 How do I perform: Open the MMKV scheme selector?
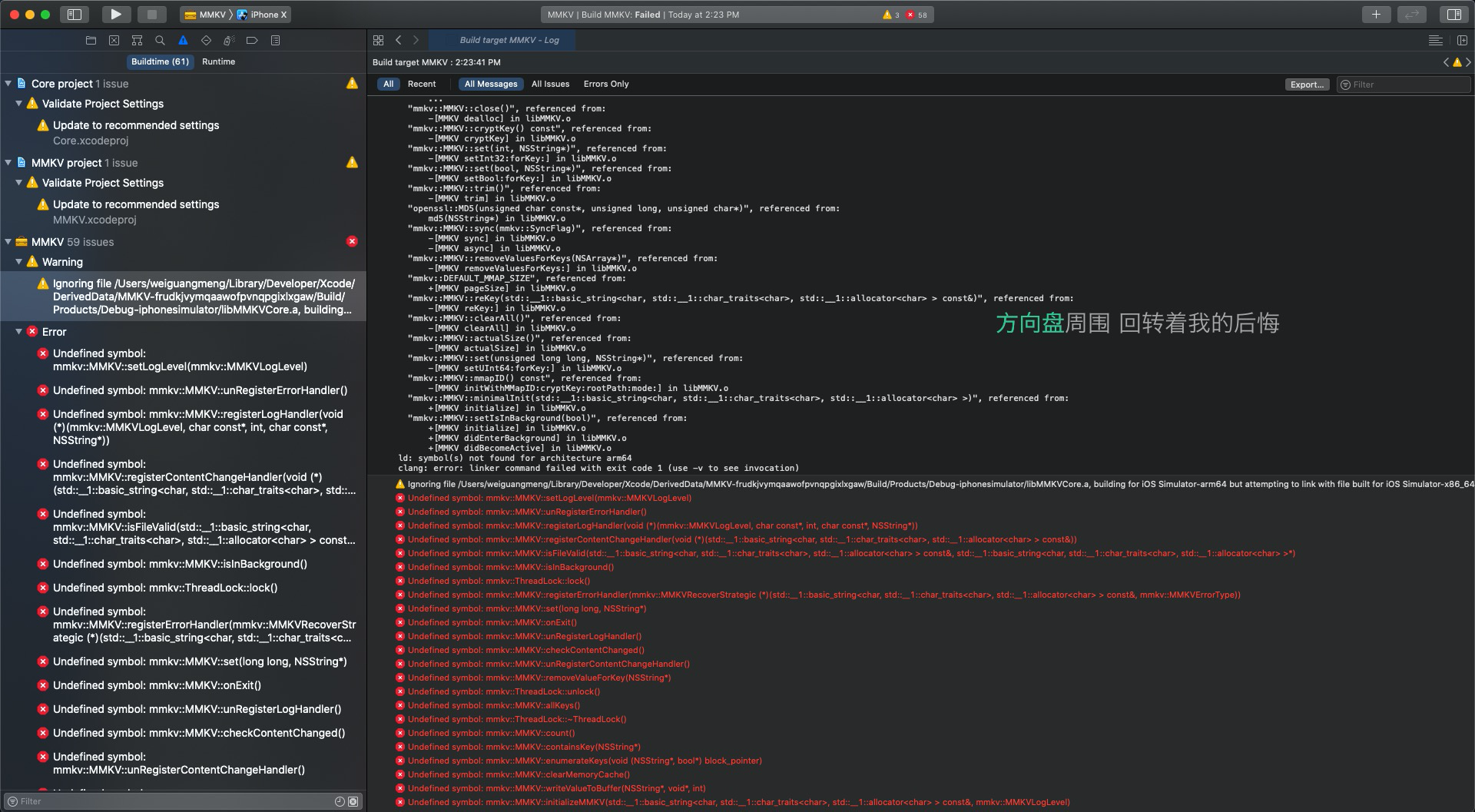coord(207,15)
